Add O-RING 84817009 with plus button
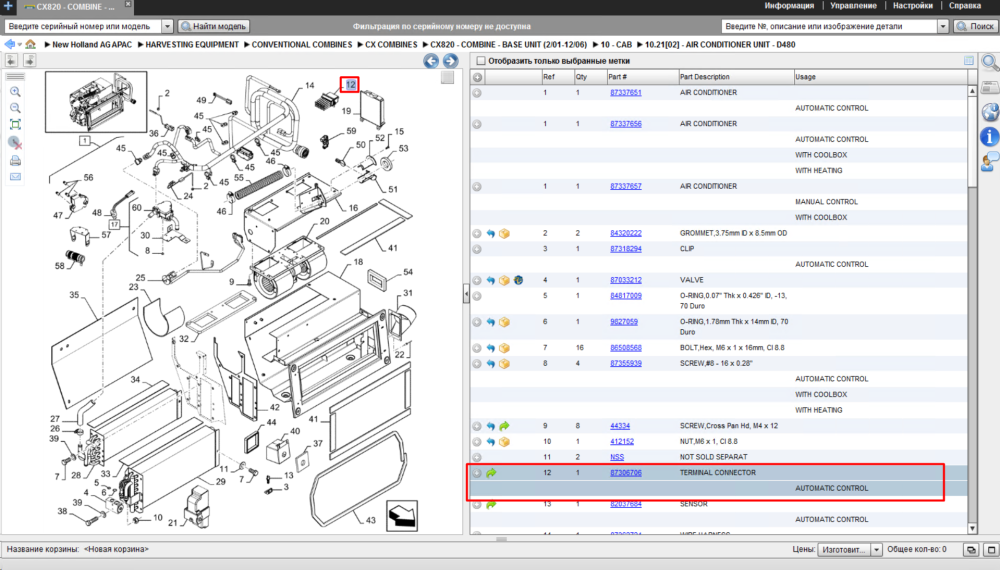Image resolution: width=1000 pixels, height=570 pixels. tap(477, 296)
